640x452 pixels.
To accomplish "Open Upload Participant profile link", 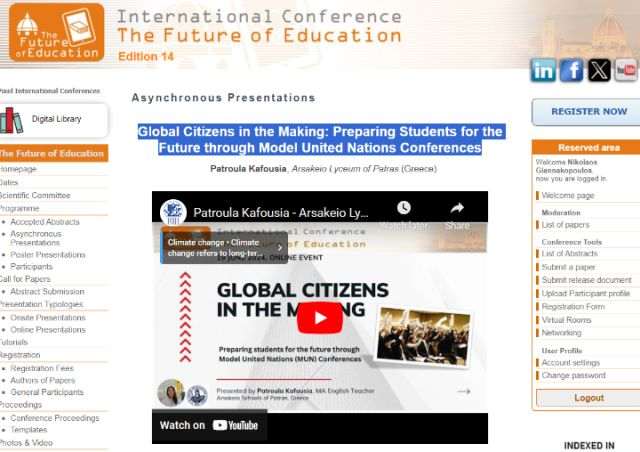I will tap(586, 294).
